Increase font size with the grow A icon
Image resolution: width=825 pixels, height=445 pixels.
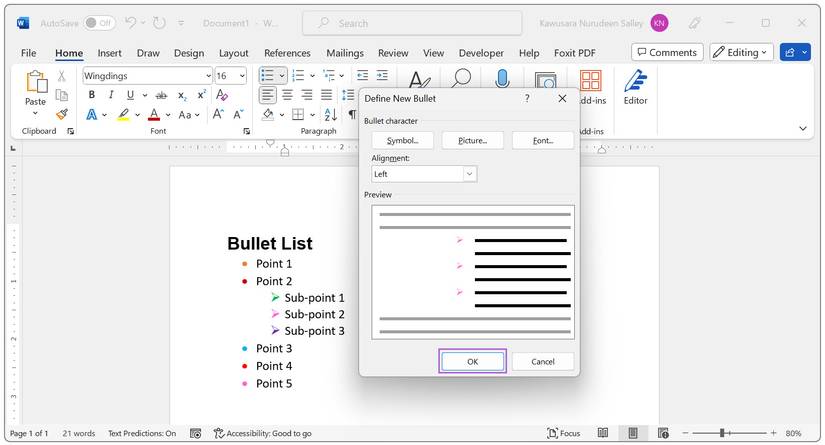point(218,115)
